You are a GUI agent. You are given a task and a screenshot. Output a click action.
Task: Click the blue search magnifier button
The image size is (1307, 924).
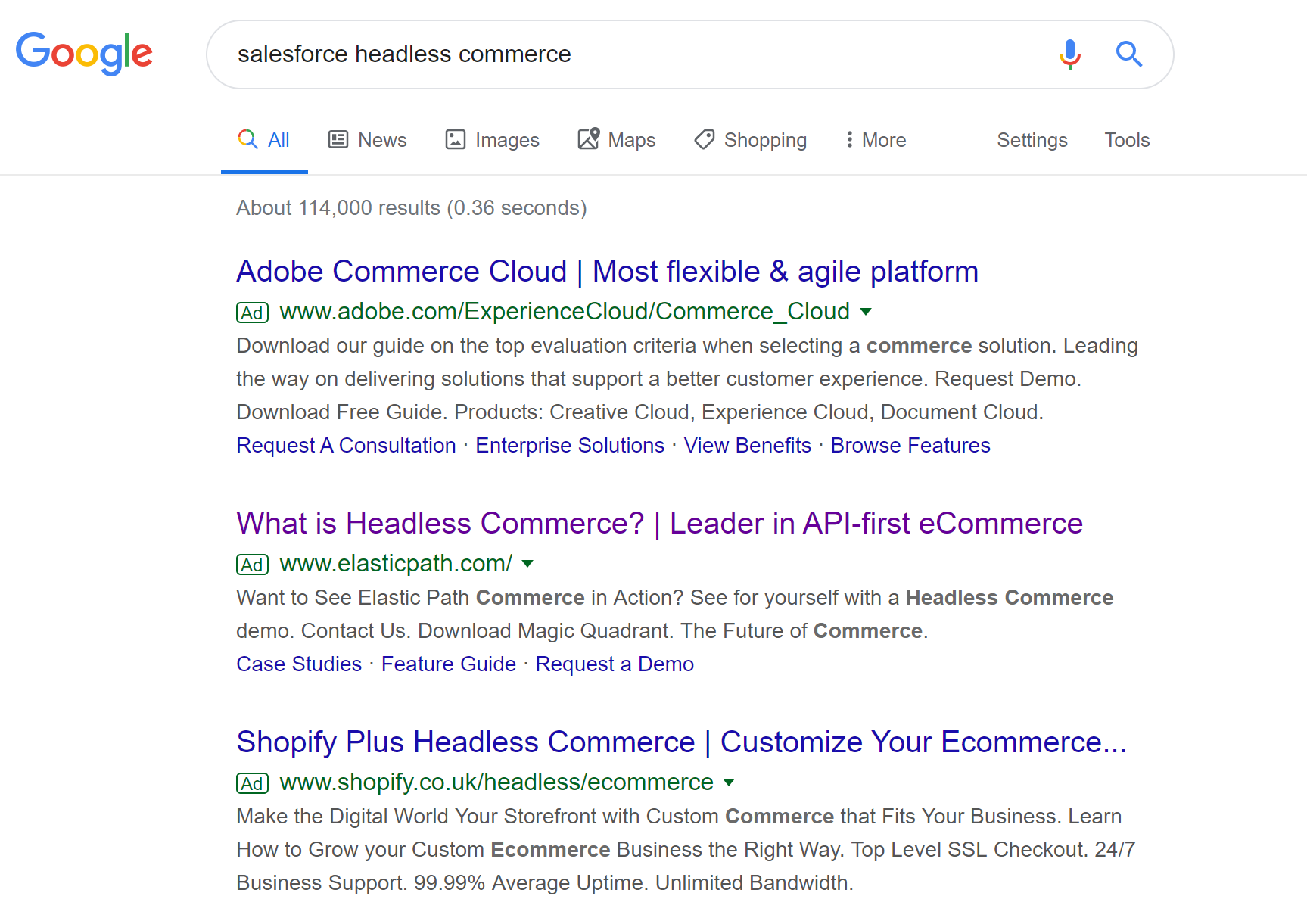pos(1128,54)
